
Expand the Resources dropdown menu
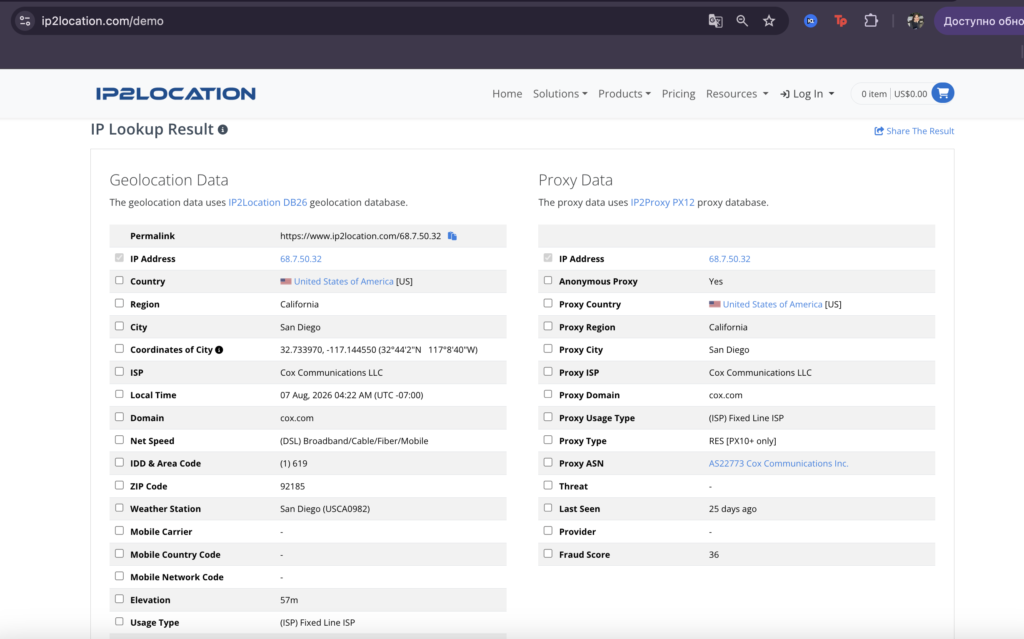click(737, 93)
